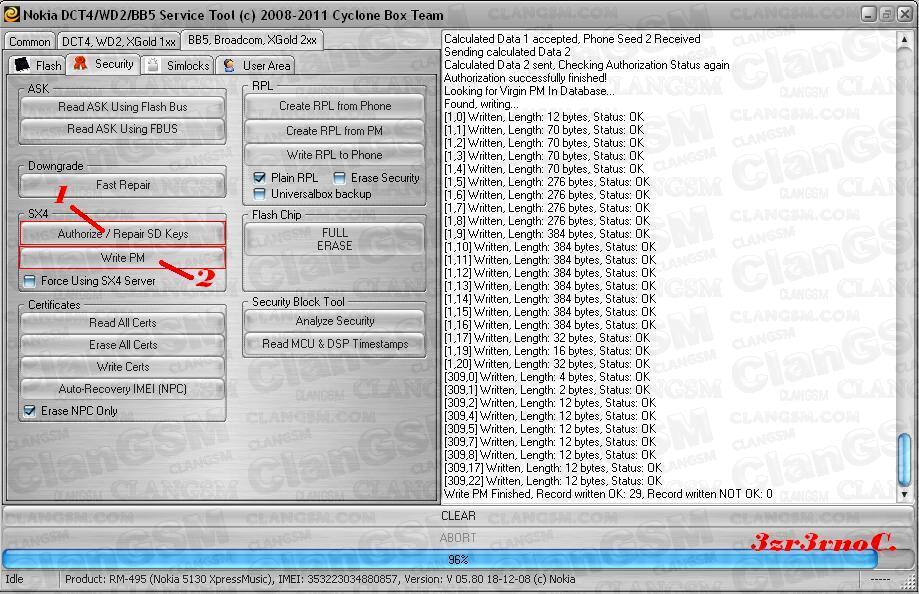Click Authorize / Repair SD Keys button

(122, 234)
